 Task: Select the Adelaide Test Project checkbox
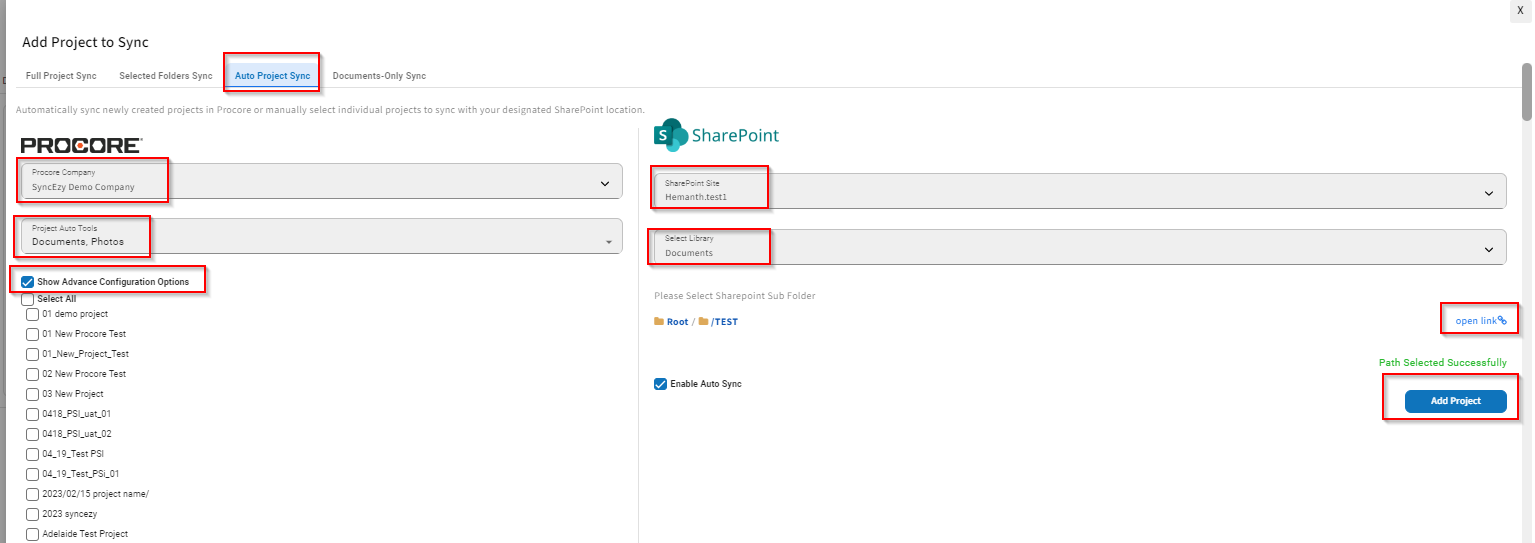pos(32,534)
